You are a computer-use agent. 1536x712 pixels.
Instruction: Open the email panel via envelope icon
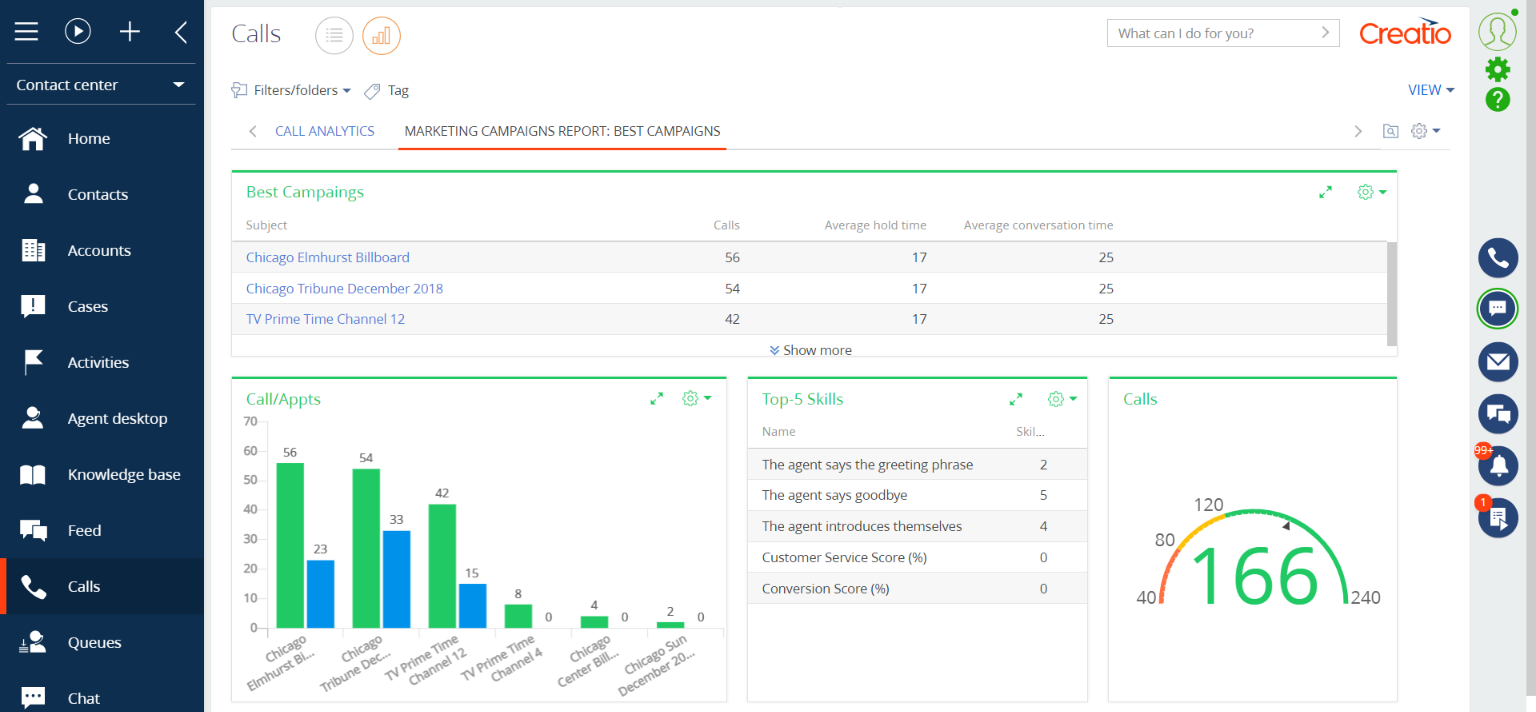coord(1497,361)
